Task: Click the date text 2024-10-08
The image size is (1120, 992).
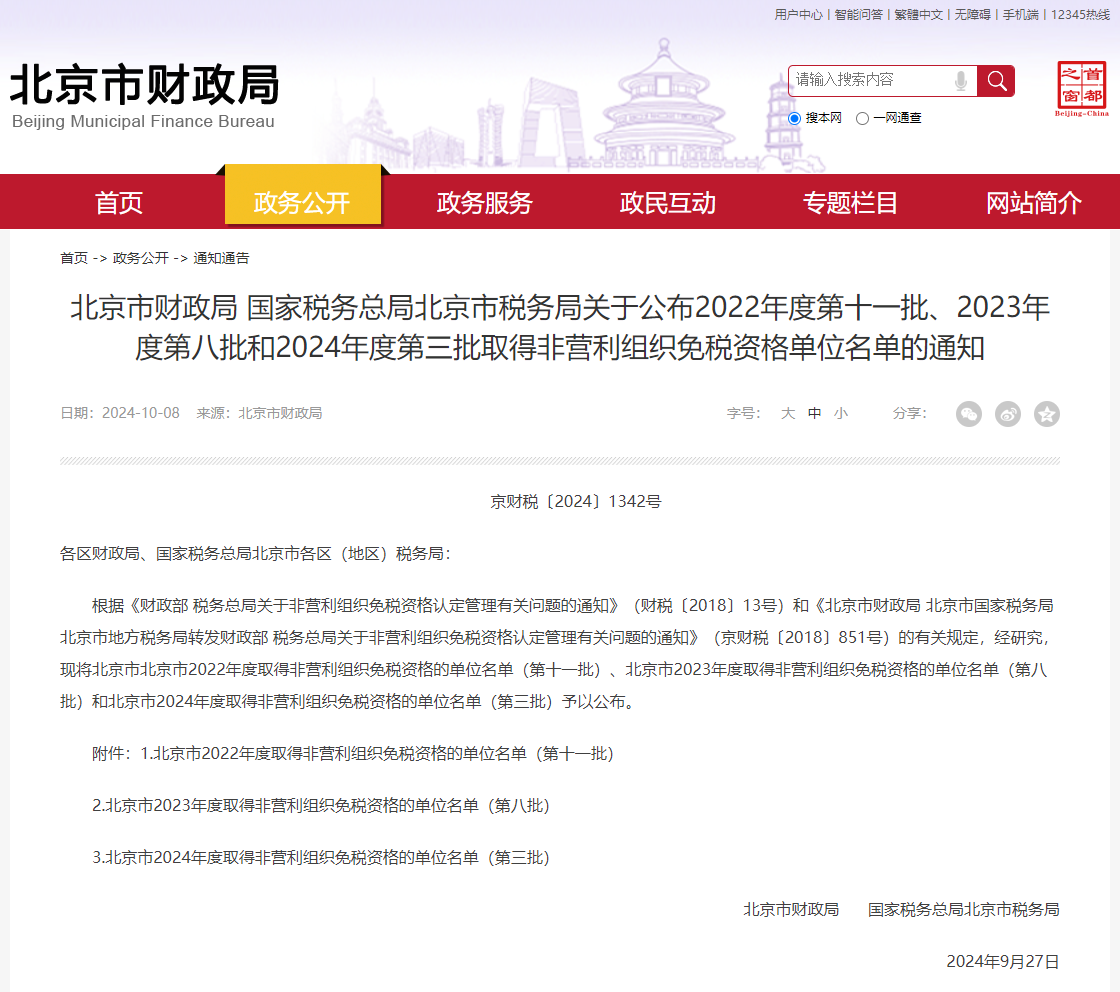Action: click(x=141, y=413)
